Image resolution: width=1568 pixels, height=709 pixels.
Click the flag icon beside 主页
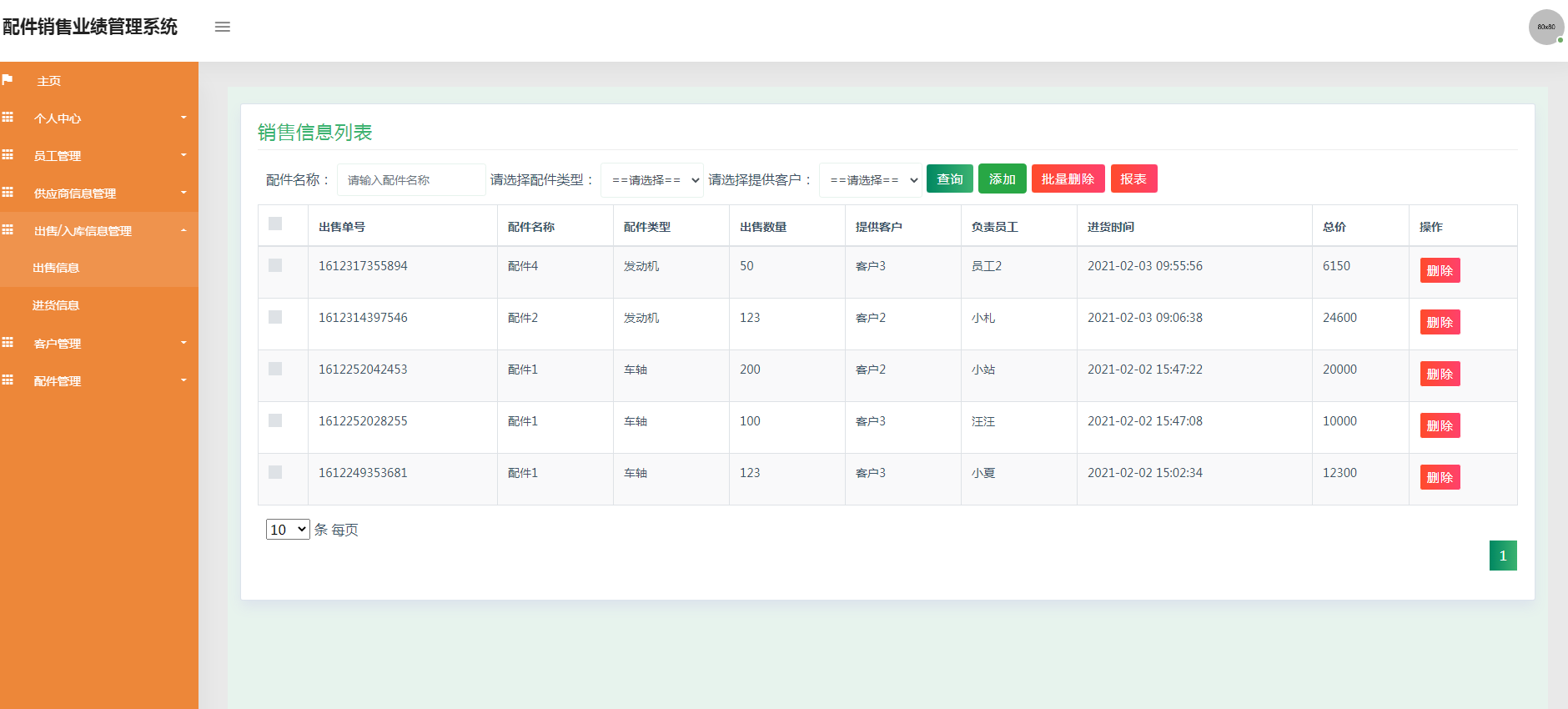[x=8, y=80]
